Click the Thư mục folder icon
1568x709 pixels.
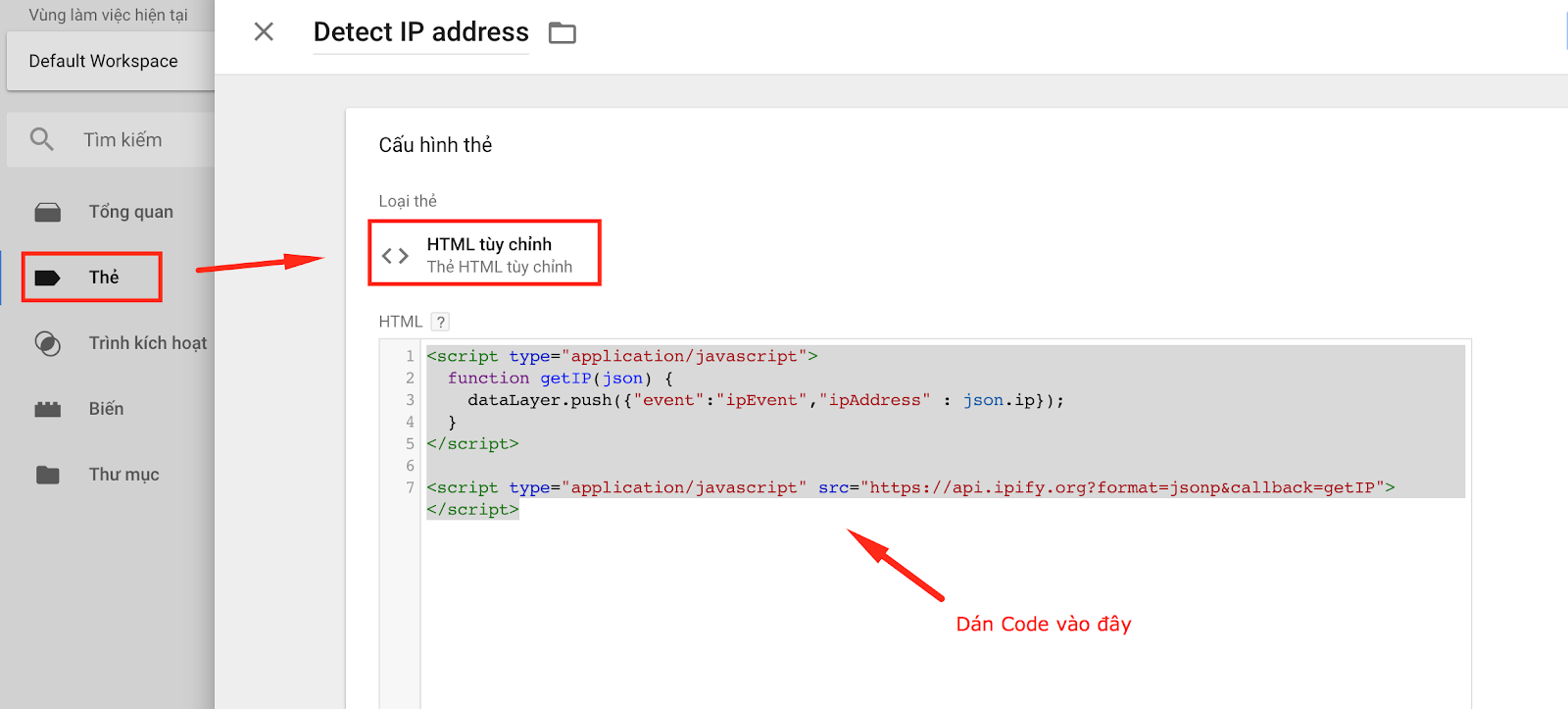[x=48, y=475]
